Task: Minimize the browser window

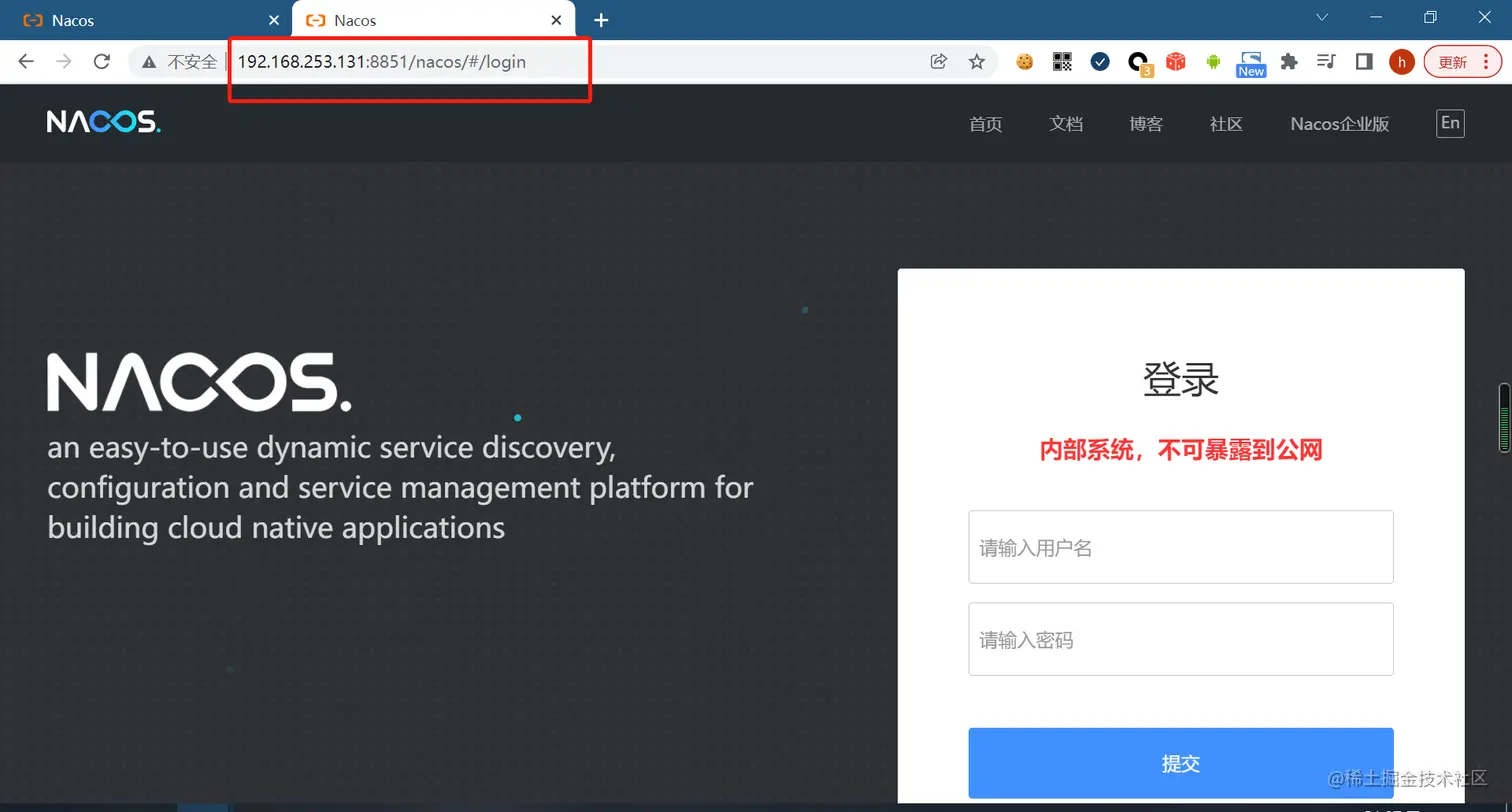Action: [x=1376, y=17]
